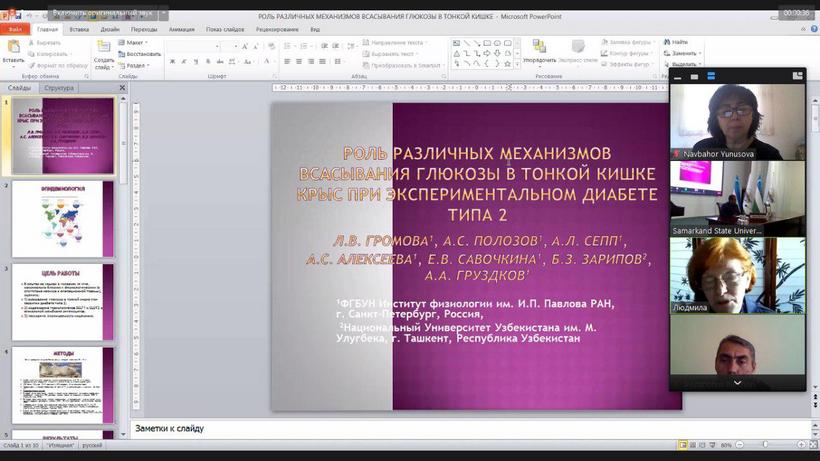Open the Вставка ribbon tab
Viewport: 820px width, 461px height.
tap(79, 30)
